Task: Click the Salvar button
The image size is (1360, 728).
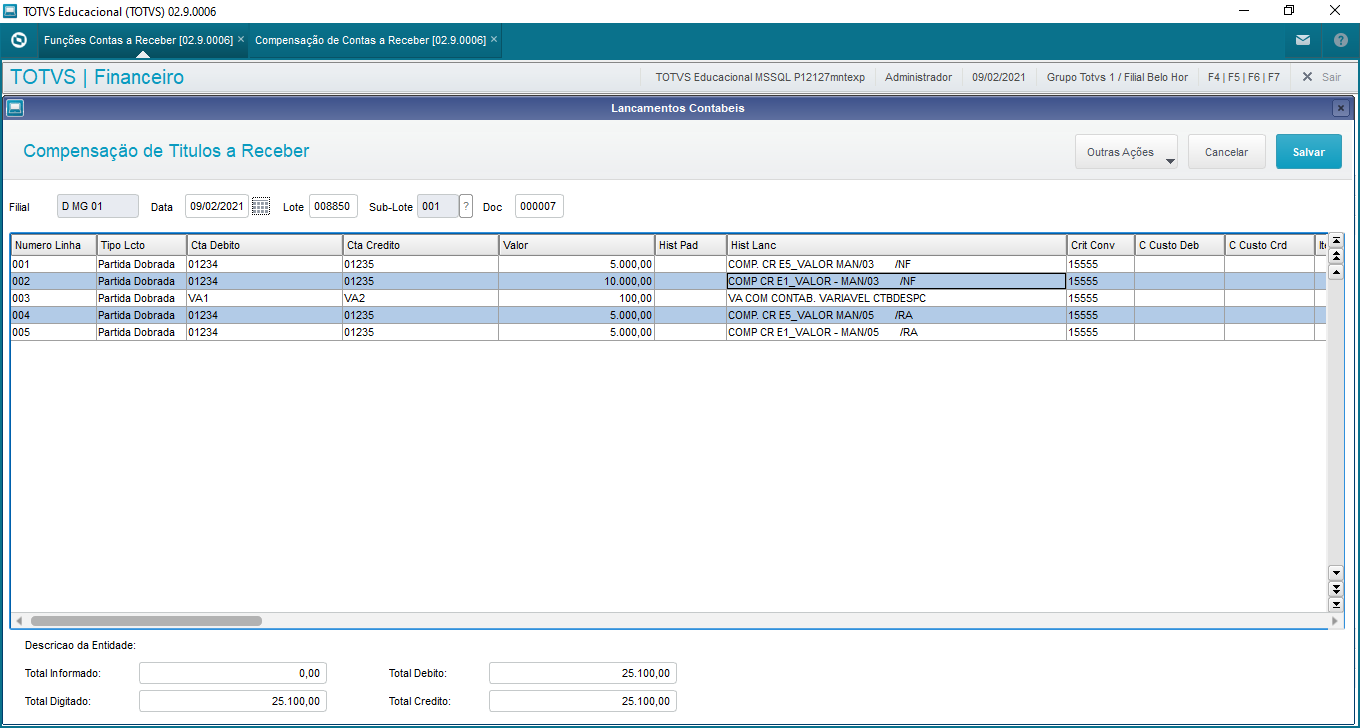Action: click(x=1308, y=152)
